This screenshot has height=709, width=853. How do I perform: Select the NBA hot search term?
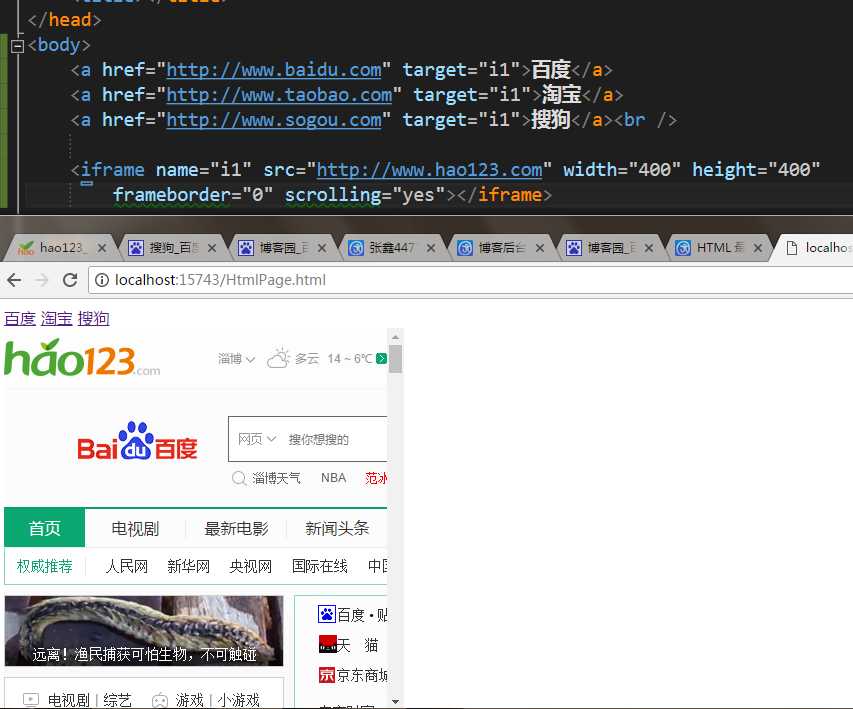coord(333,478)
